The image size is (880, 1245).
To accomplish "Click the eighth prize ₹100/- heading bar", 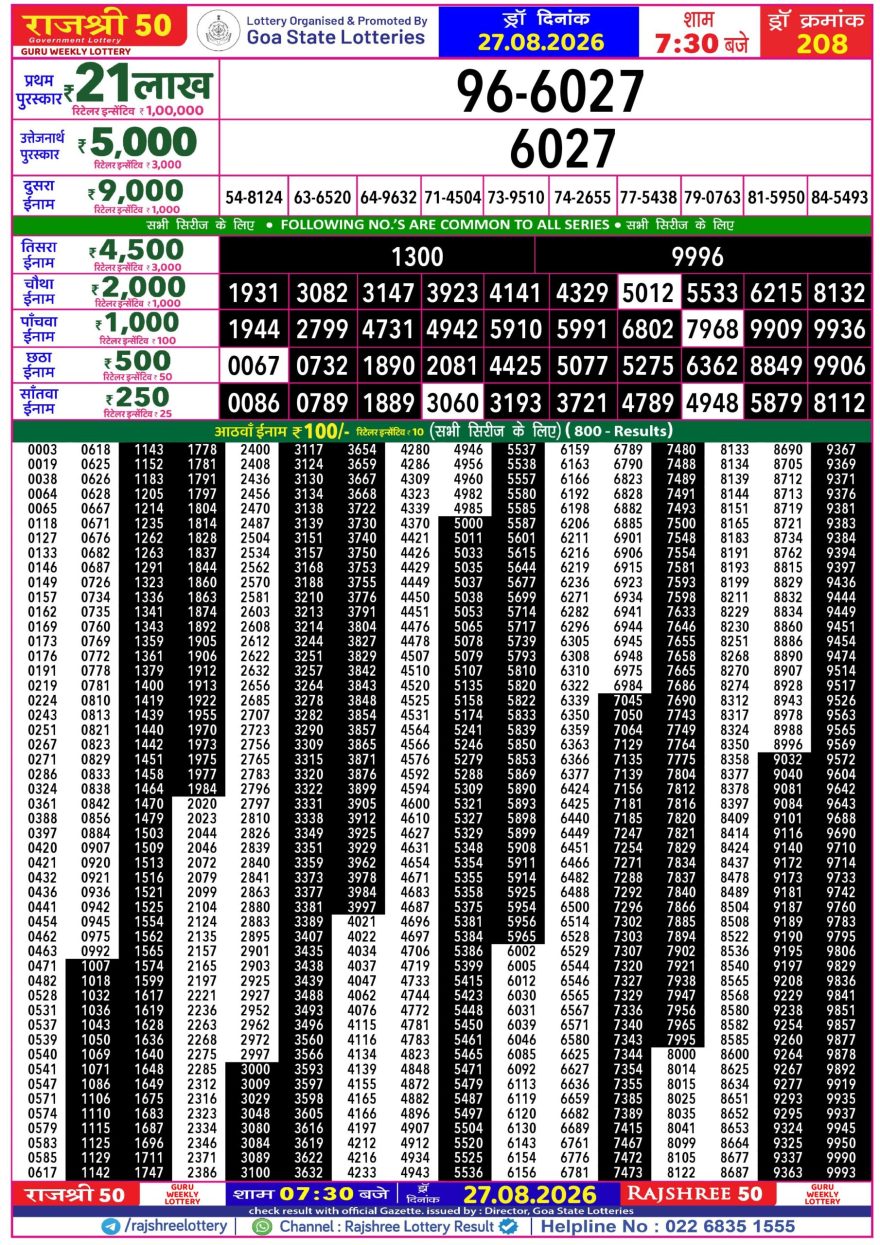I will 440,431.
